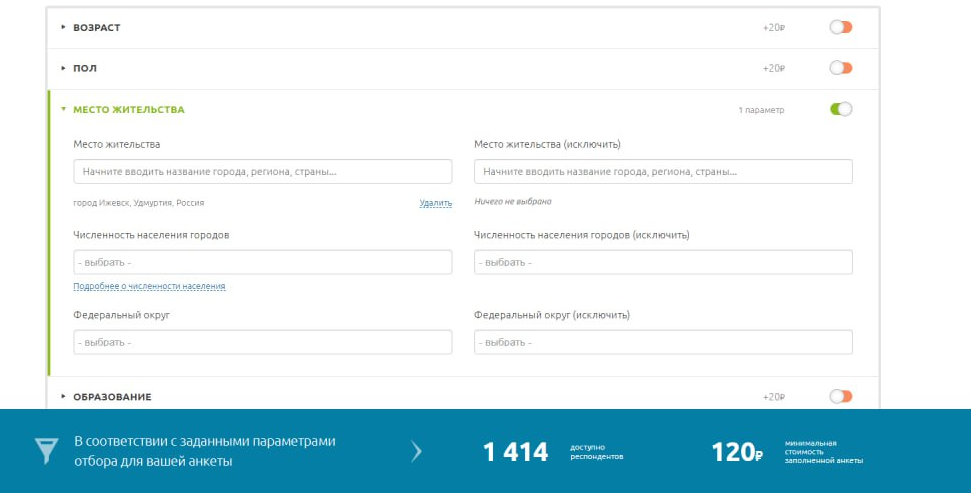
Task: Click the right chevron arrow in footer
Action: click(x=416, y=452)
